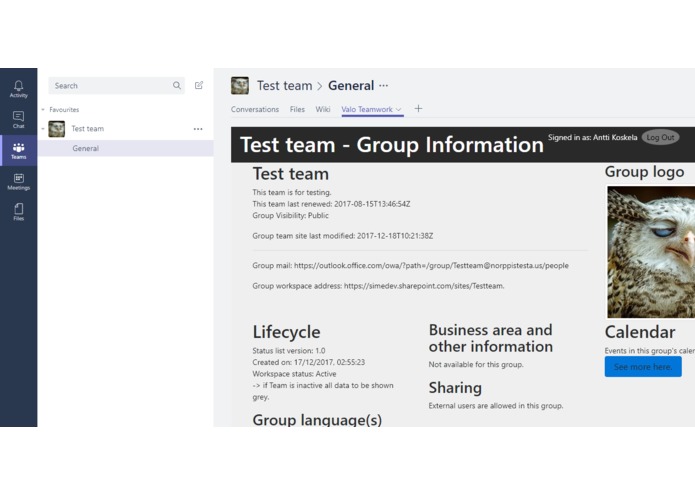Open the Chat icon in sidebar
This screenshot has width=695, height=494.
point(19,120)
